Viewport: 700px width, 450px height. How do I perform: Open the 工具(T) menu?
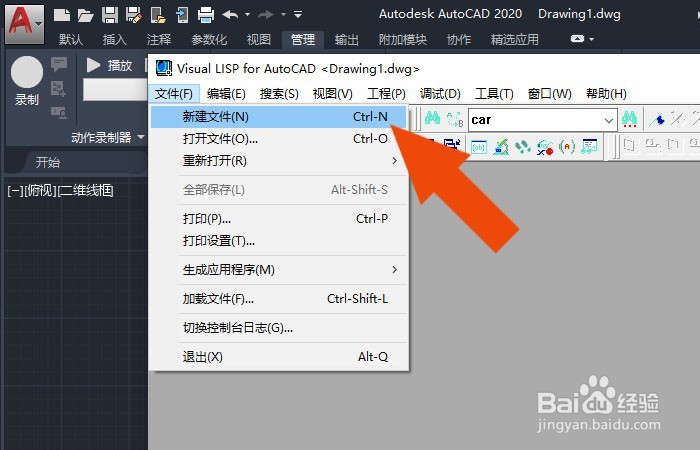coord(494,94)
